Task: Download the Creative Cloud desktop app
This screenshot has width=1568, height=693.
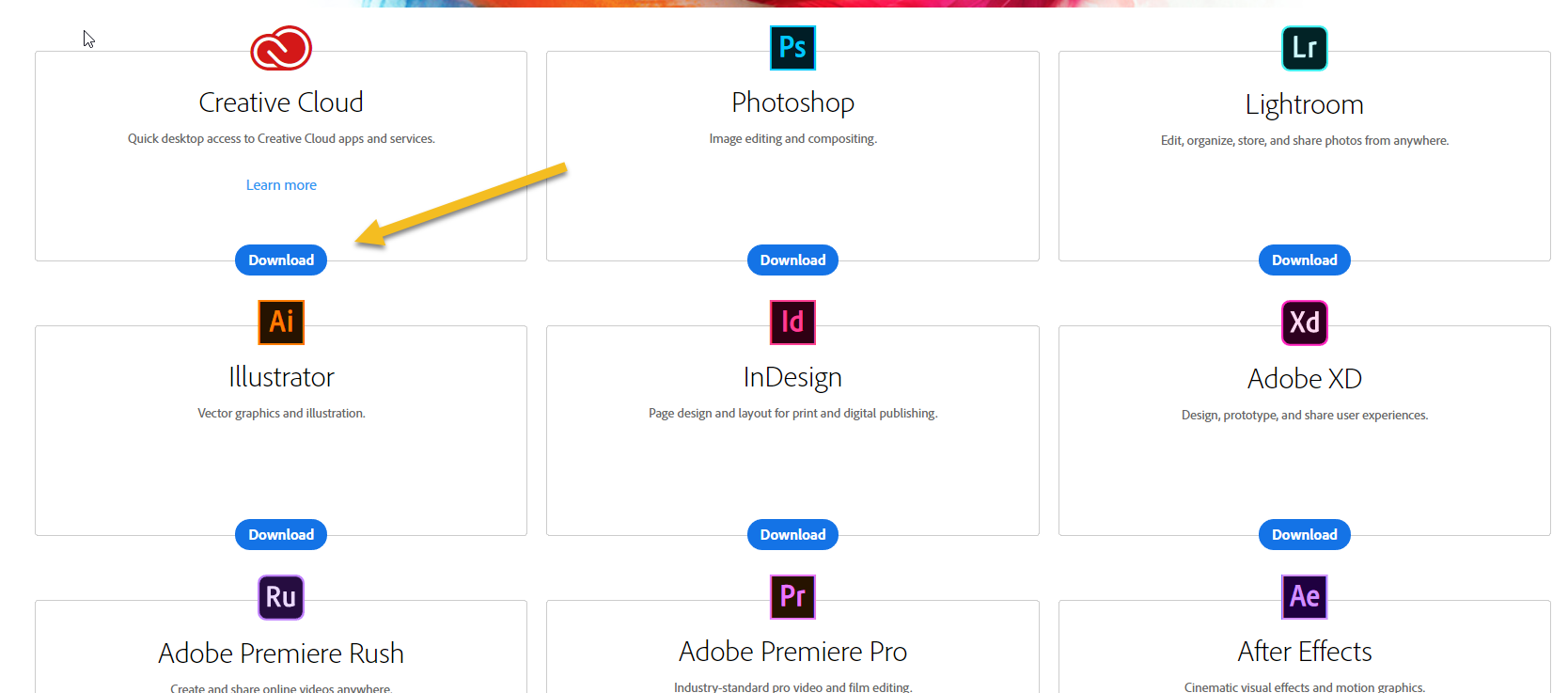Action: tap(281, 260)
